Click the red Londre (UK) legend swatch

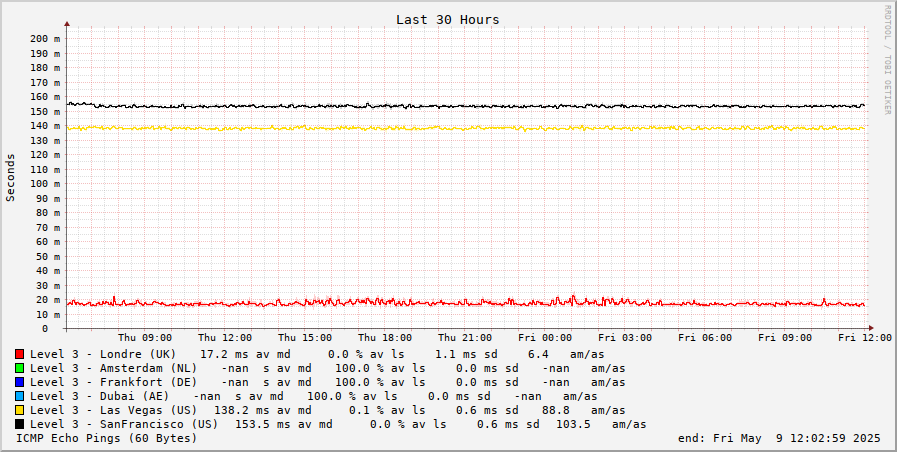click(x=19, y=354)
